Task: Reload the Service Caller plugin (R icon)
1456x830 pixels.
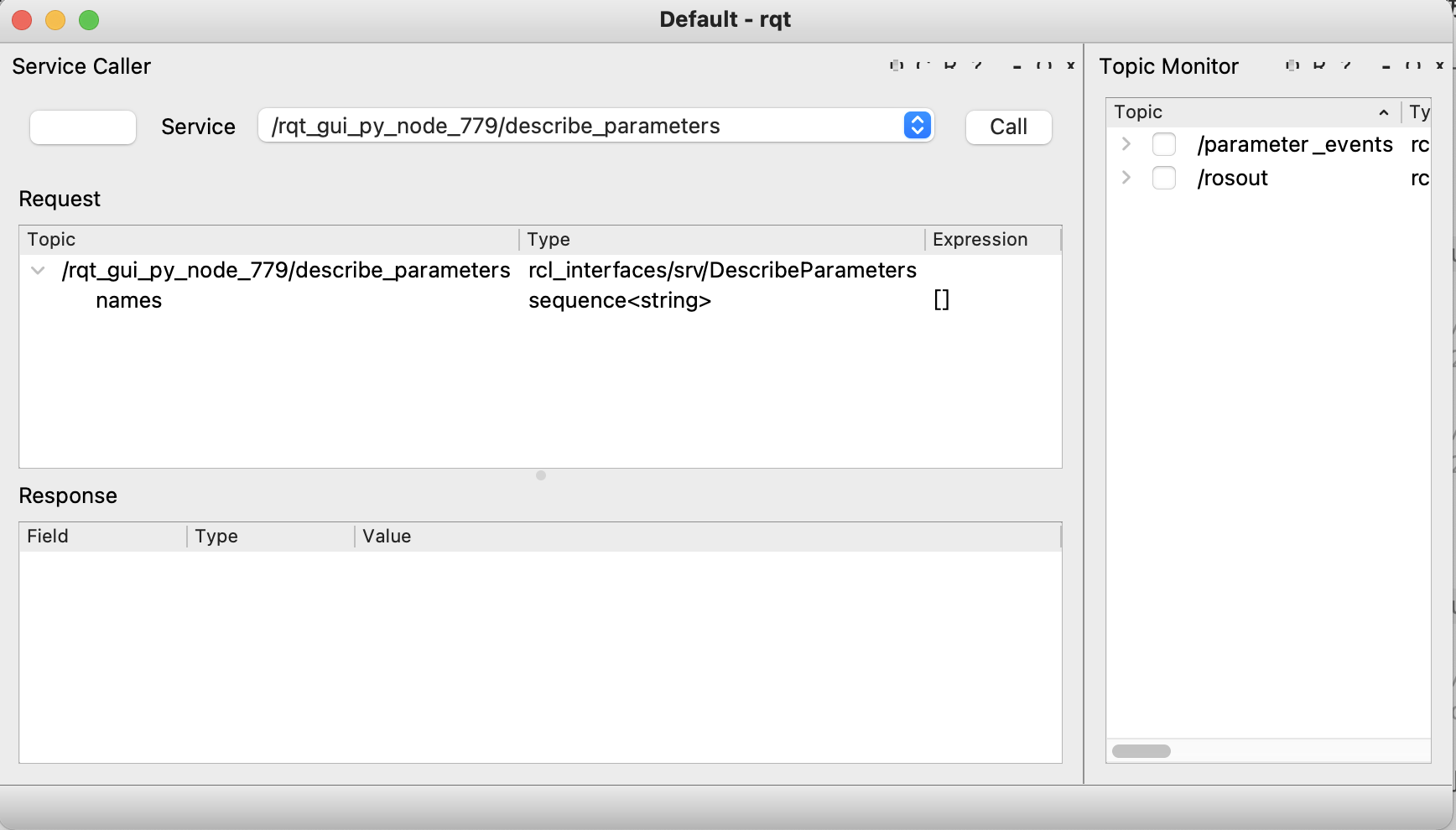Action: click(950, 65)
